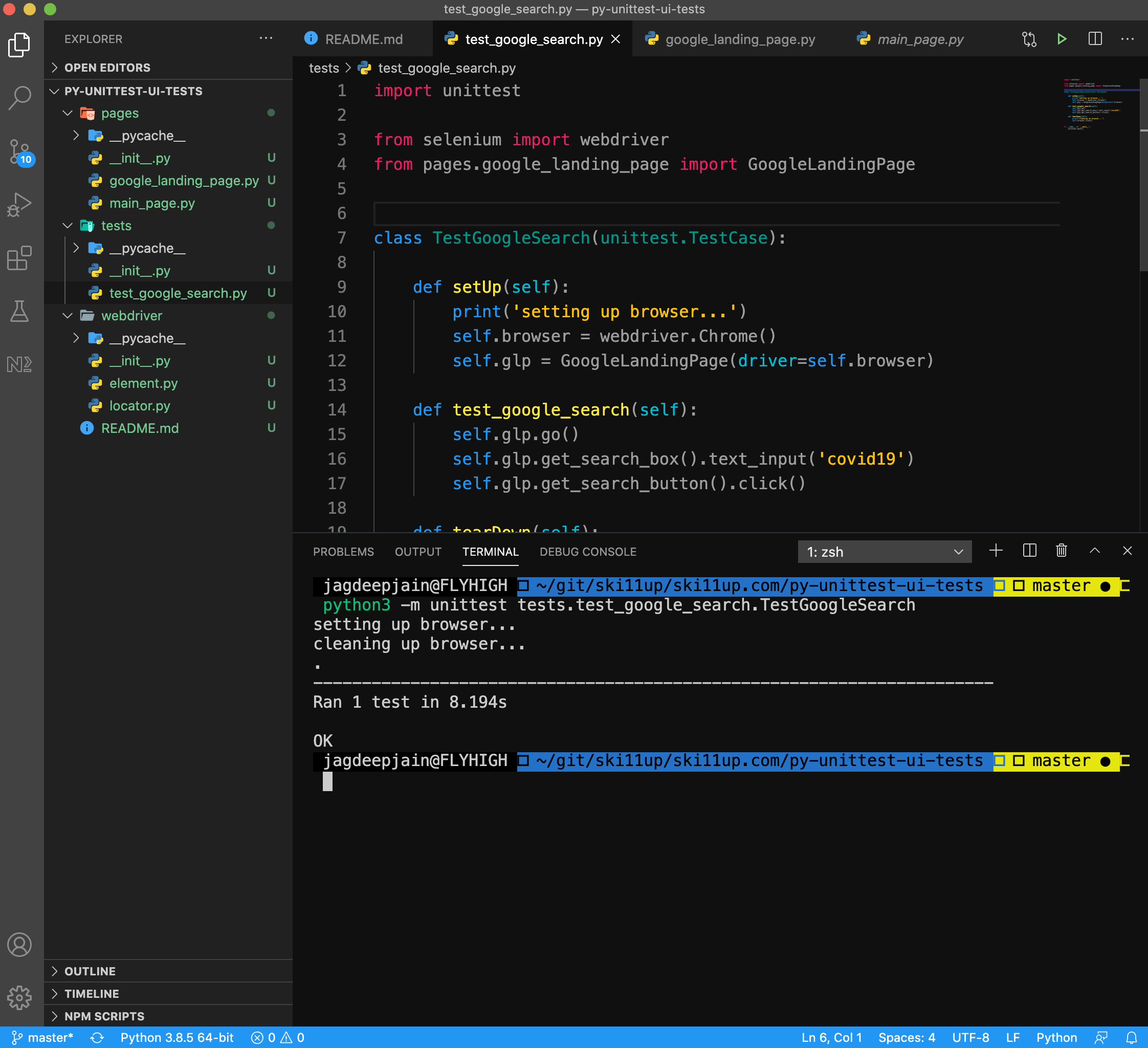Open the Search view in activity bar
Viewport: 1148px width, 1048px height.
[20, 97]
